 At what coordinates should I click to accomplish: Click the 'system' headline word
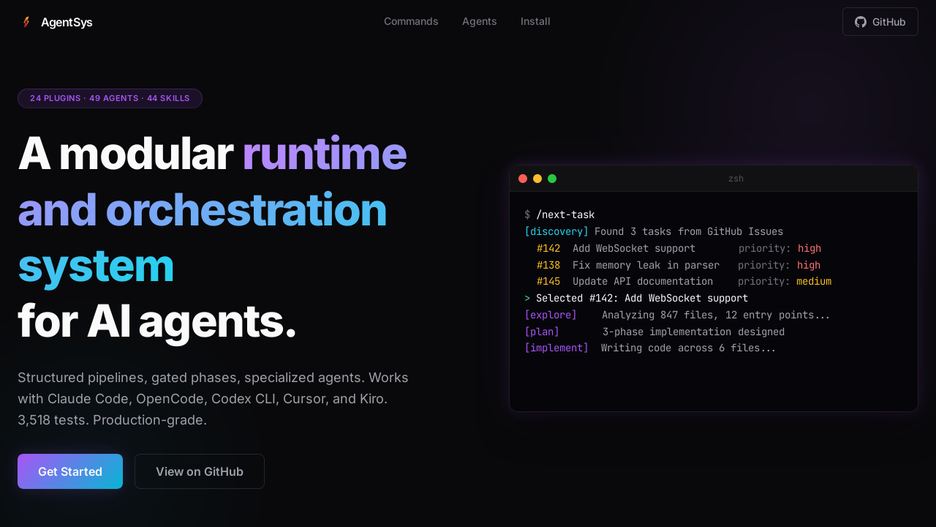[96, 266]
